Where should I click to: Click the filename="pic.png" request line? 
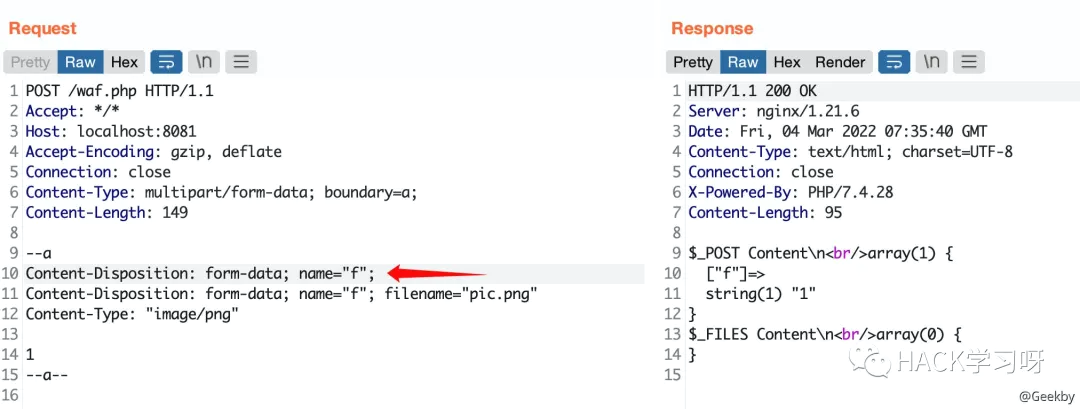(281, 294)
